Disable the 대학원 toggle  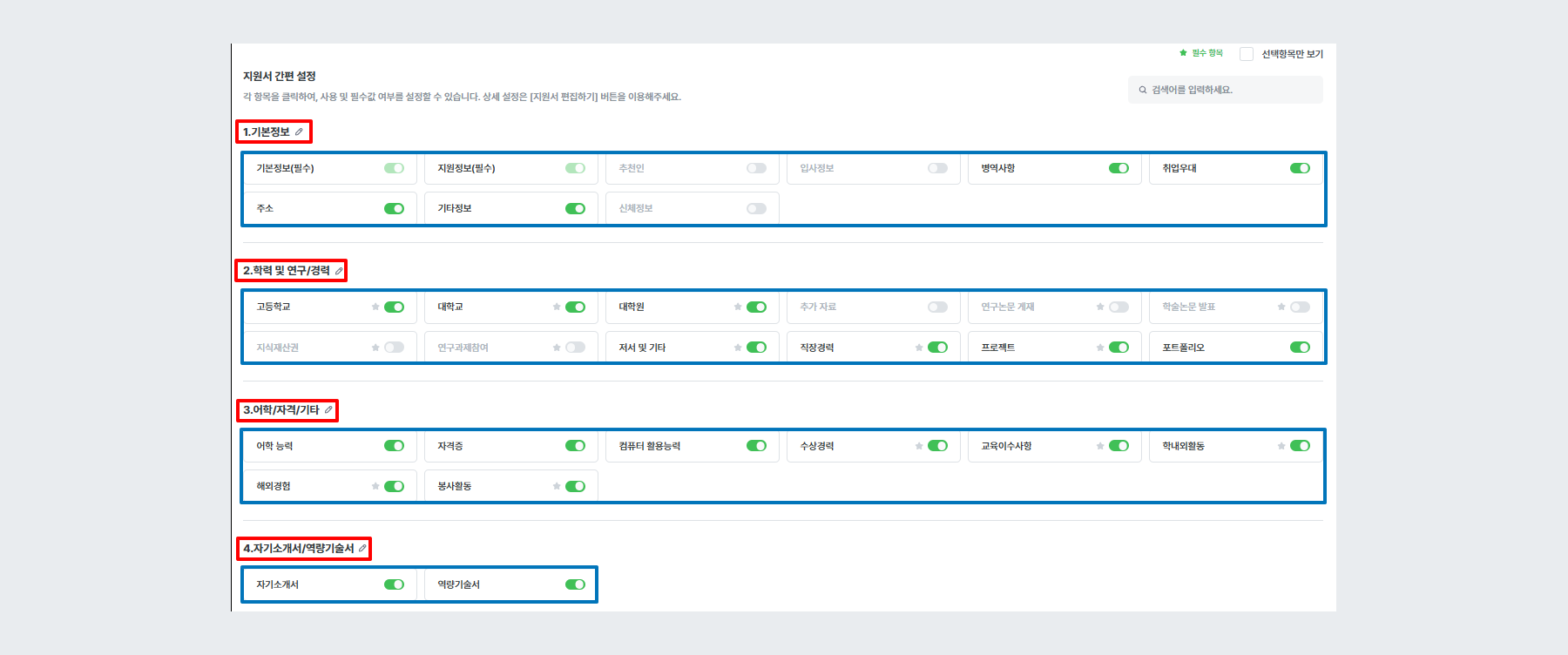point(757,307)
